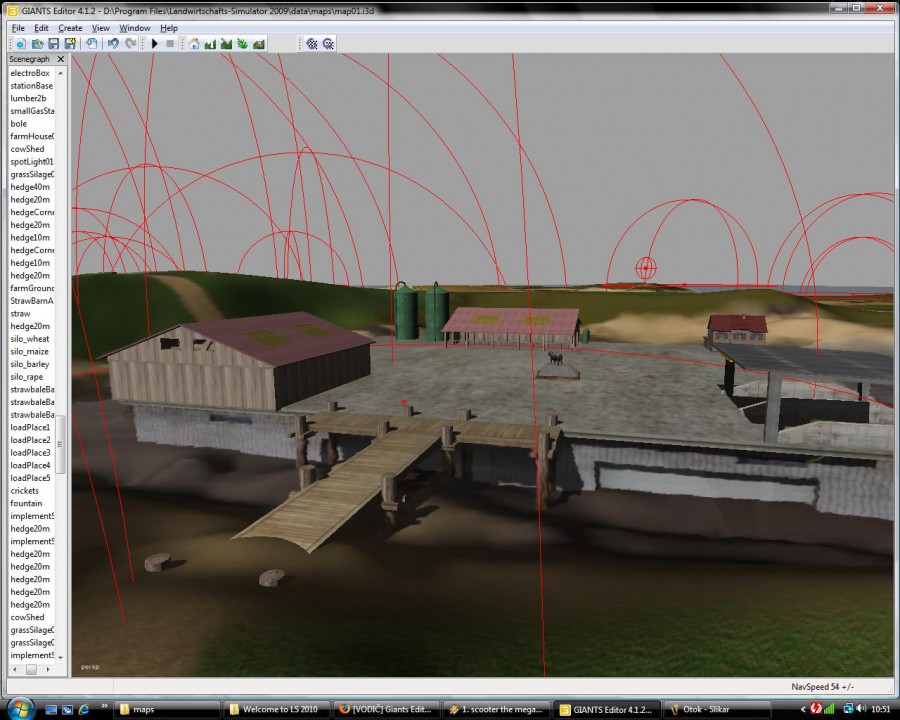
Task: Click the Undo arrow icon
Action: click(x=113, y=44)
